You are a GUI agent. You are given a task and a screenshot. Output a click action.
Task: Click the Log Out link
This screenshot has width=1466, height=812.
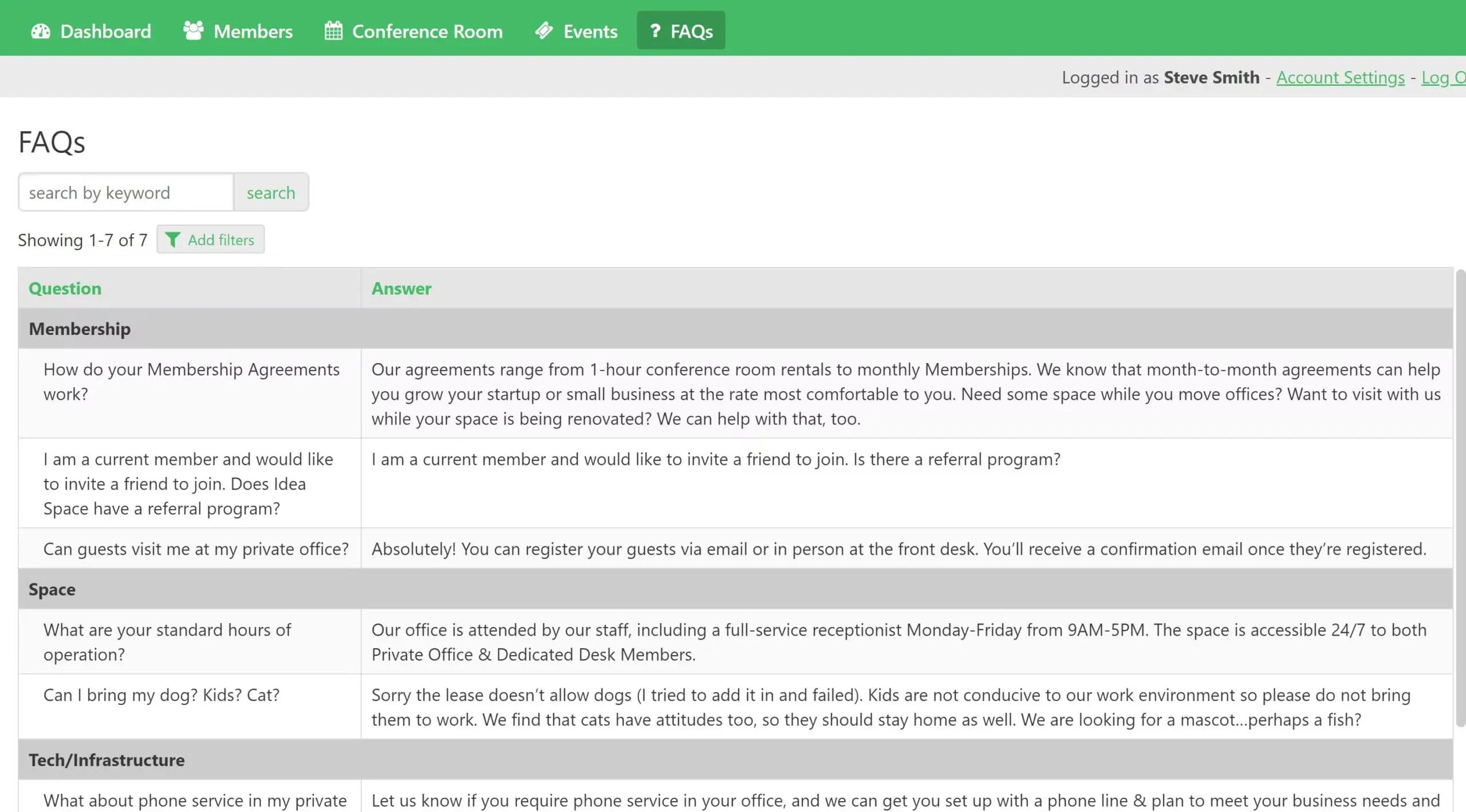[x=1443, y=77]
